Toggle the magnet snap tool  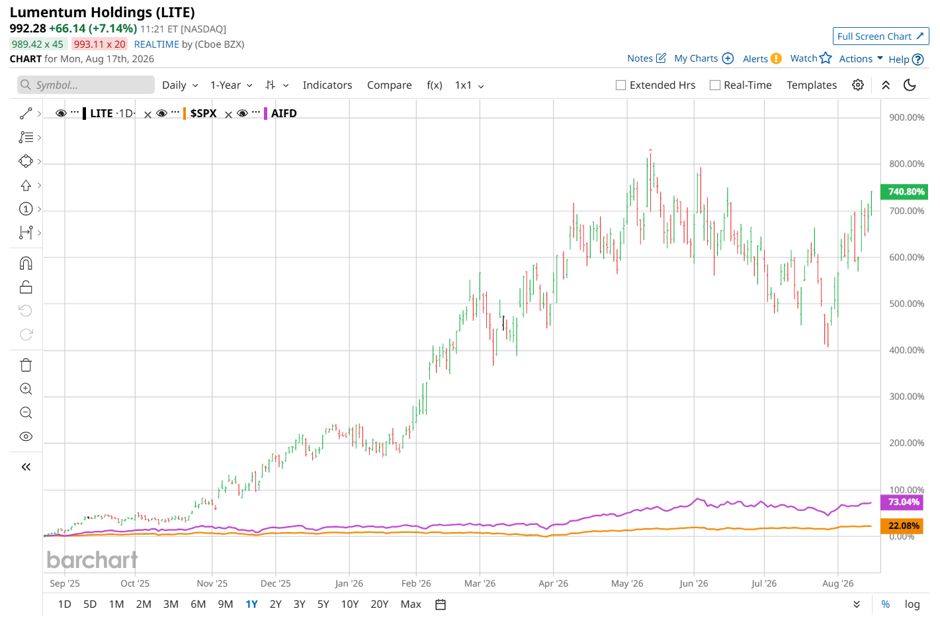[x=26, y=263]
